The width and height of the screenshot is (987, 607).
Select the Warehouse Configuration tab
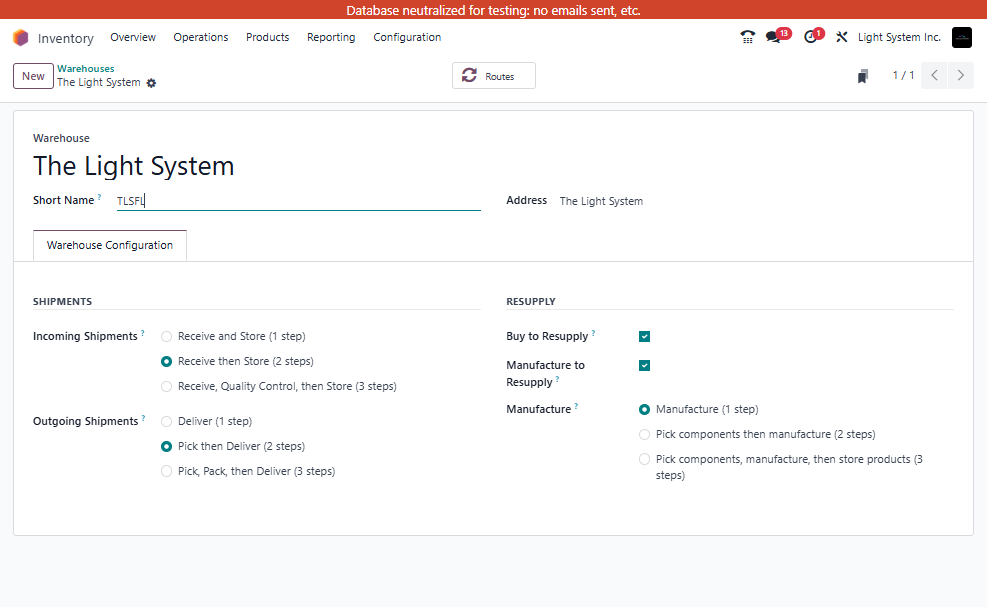click(110, 245)
